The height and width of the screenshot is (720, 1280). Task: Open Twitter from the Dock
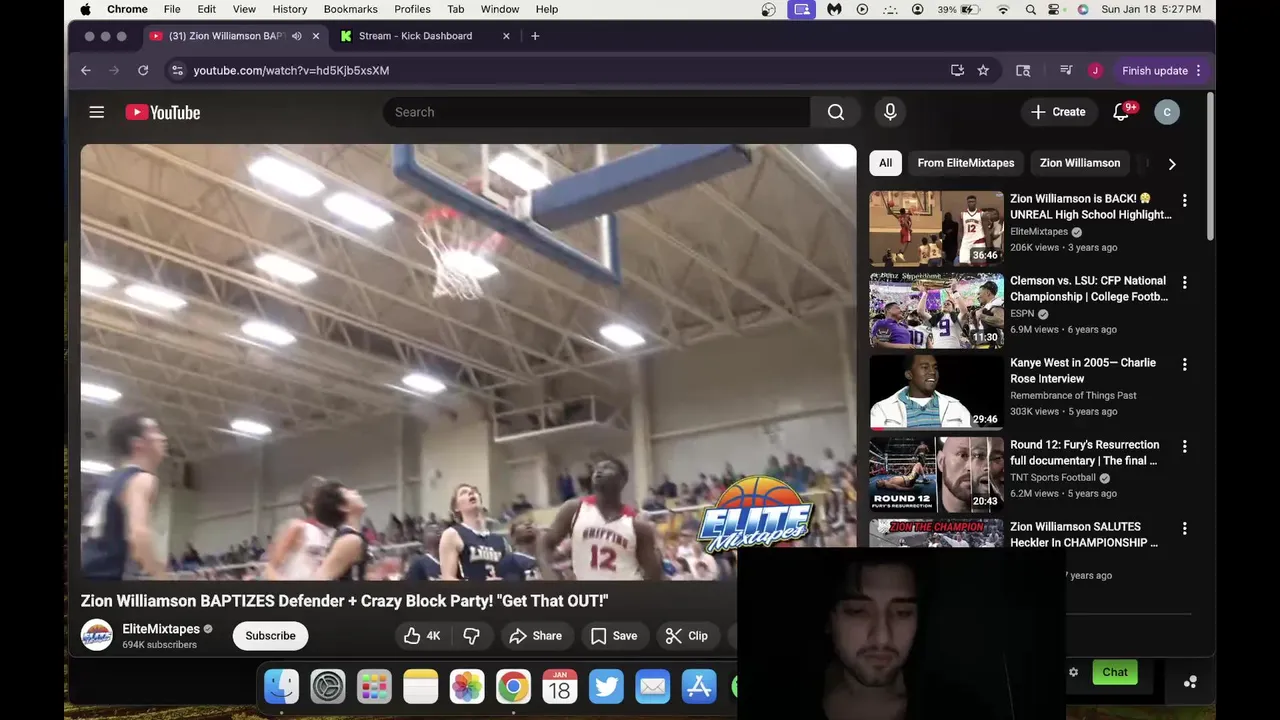[606, 687]
